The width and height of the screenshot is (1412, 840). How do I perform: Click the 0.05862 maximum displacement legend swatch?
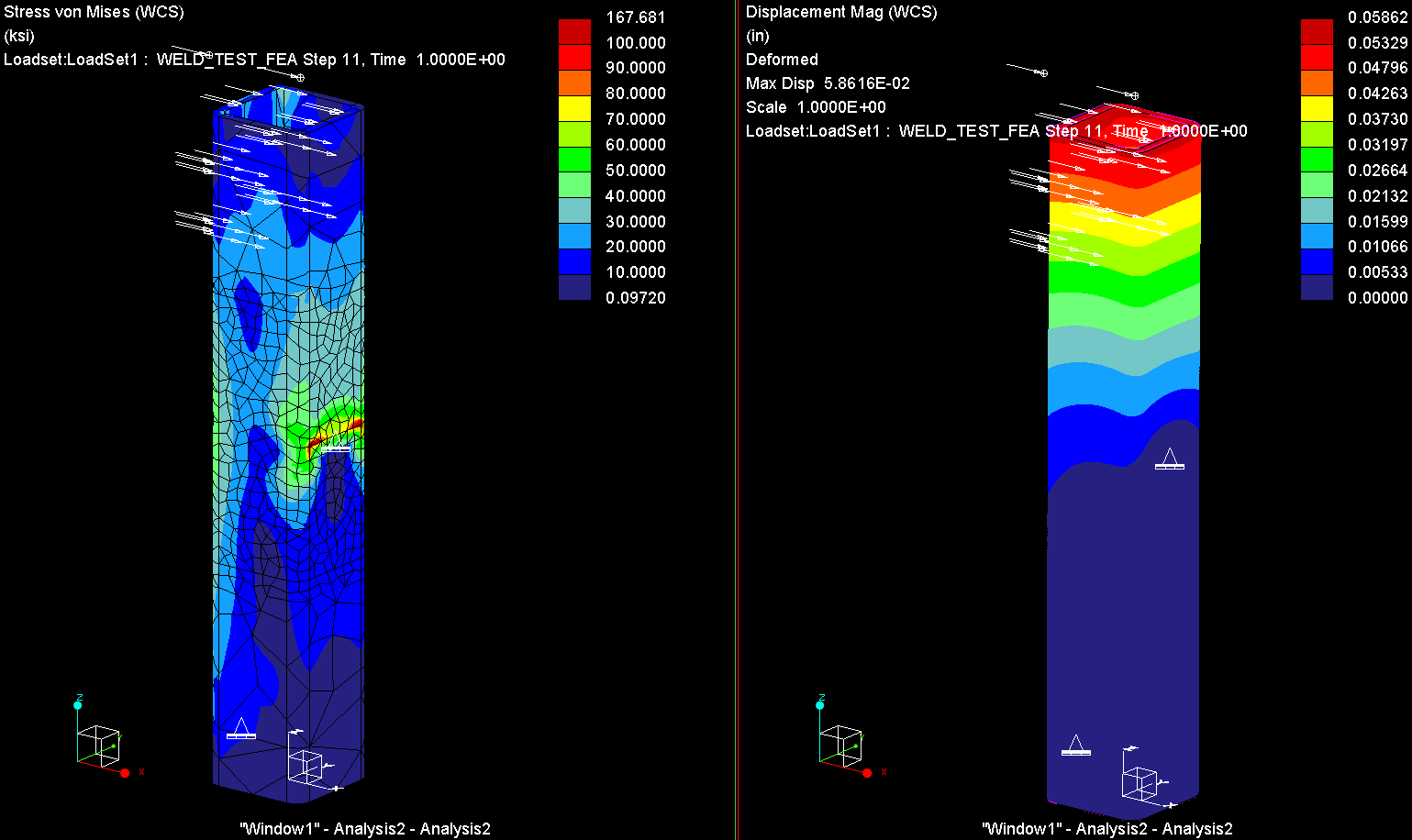(1317, 30)
